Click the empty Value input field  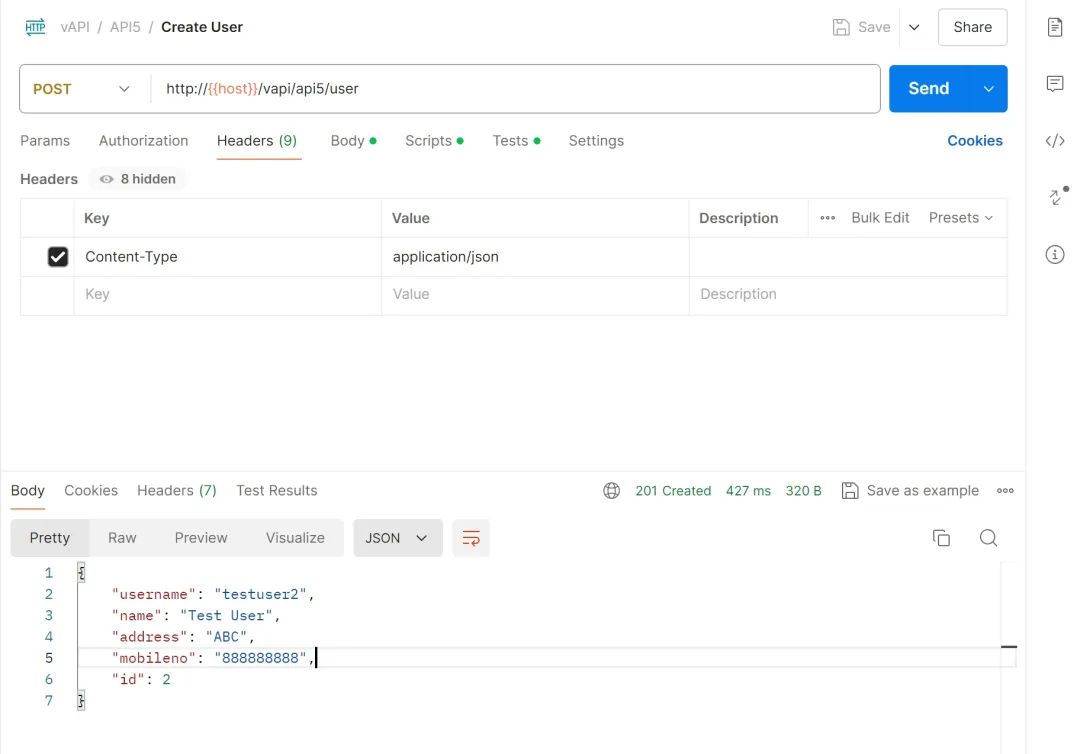(x=535, y=295)
